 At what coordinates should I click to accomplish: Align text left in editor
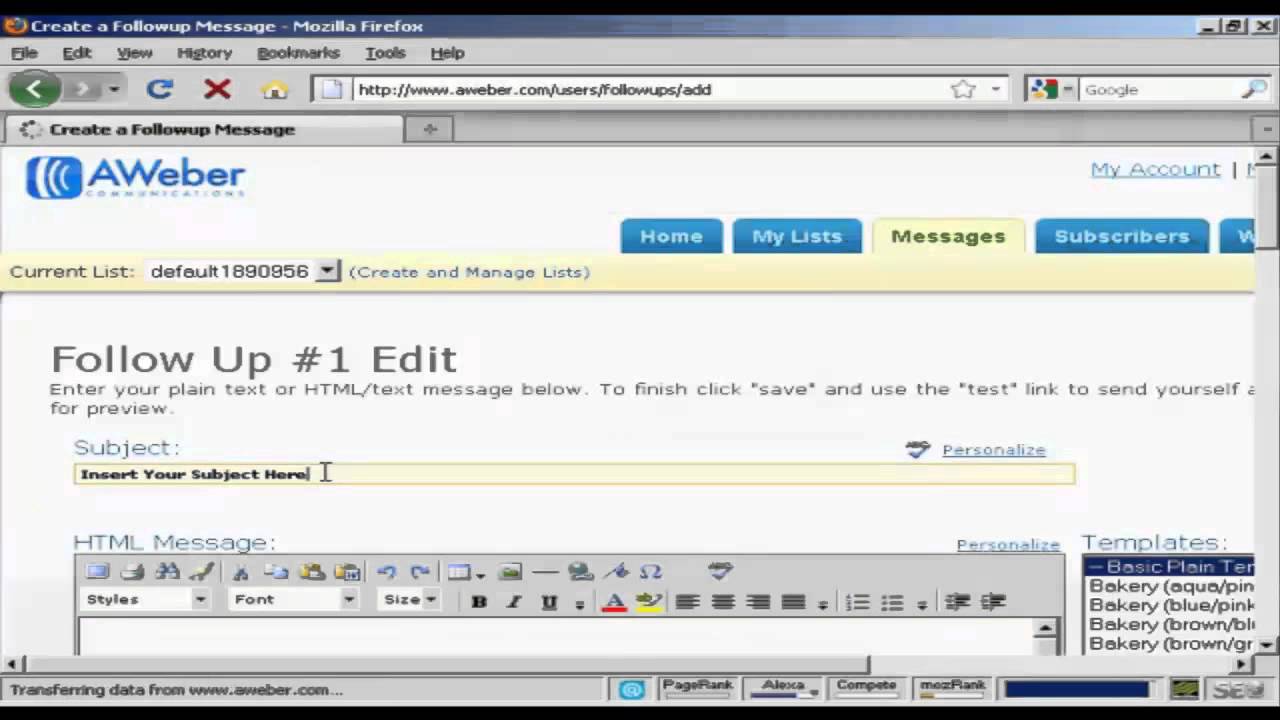tap(687, 601)
